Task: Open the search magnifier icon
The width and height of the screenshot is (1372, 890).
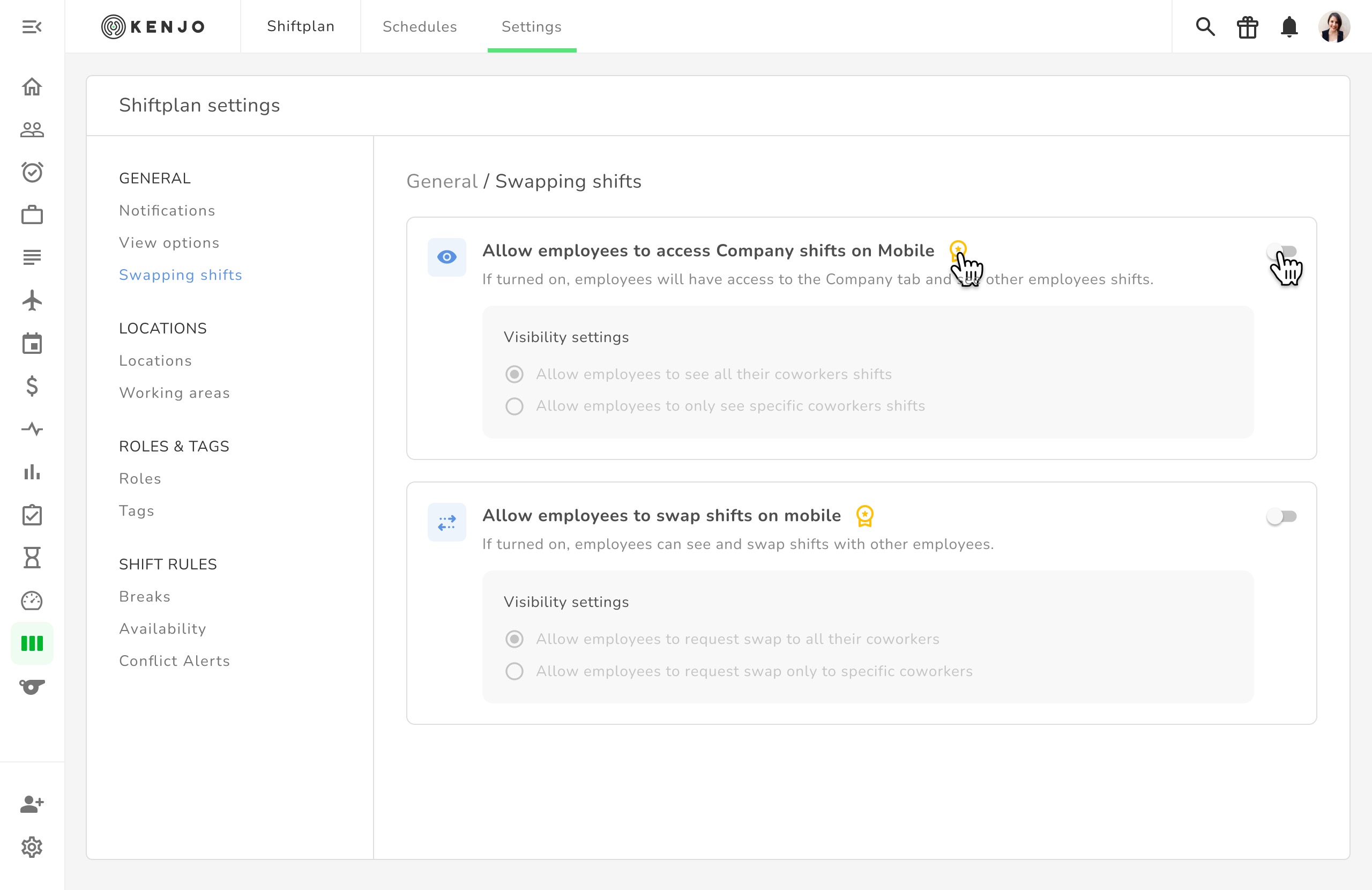Action: click(x=1205, y=26)
